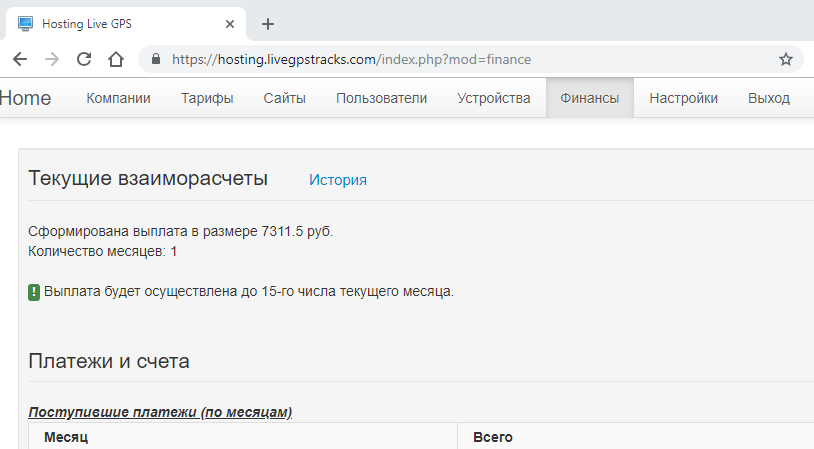Open the Компании menu item

click(118, 98)
